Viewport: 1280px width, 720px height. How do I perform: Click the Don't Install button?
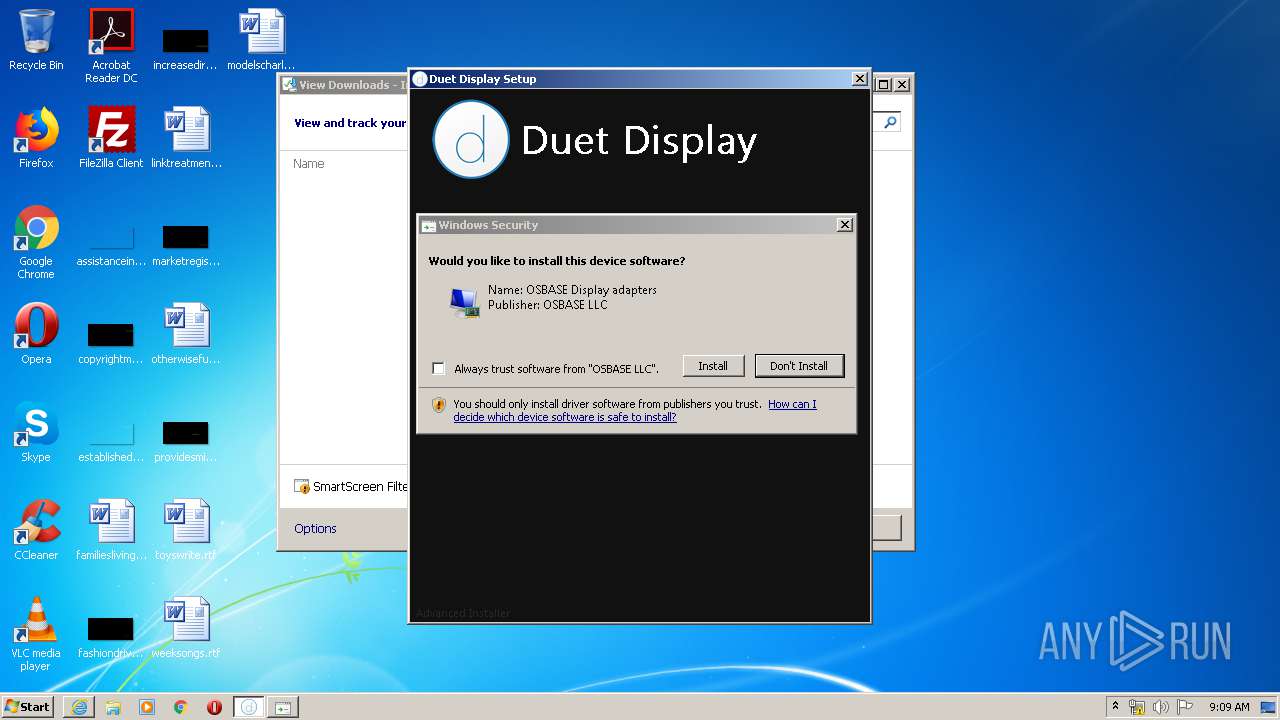click(x=799, y=366)
